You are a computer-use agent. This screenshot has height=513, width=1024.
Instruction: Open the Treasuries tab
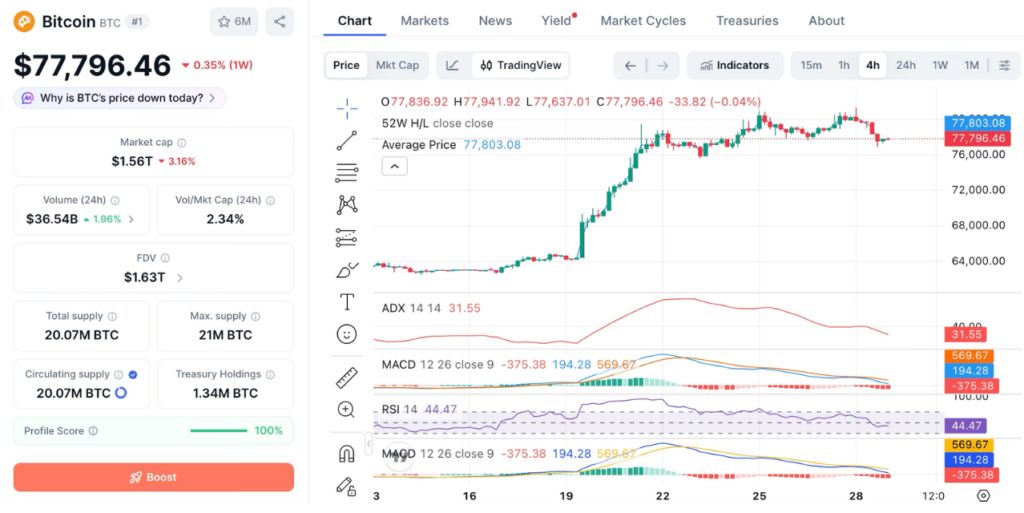(x=747, y=21)
